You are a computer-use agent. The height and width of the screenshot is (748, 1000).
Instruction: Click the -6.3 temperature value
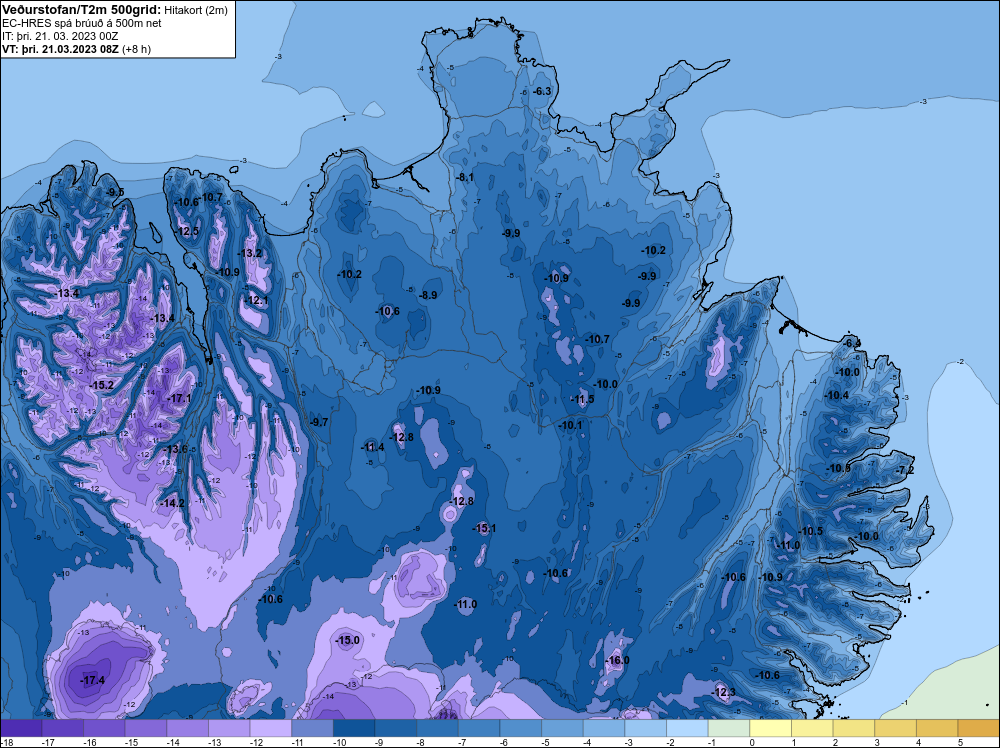[x=541, y=91]
